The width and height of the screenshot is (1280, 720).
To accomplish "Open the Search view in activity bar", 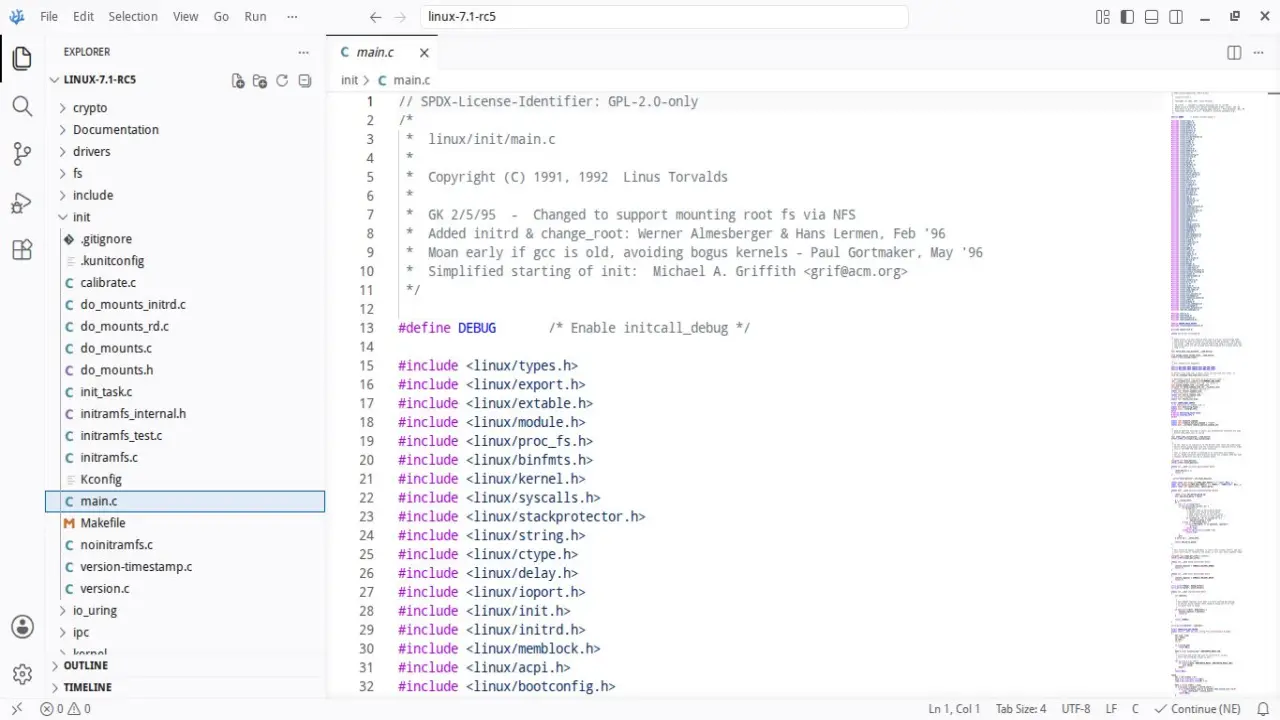I will point(22,106).
